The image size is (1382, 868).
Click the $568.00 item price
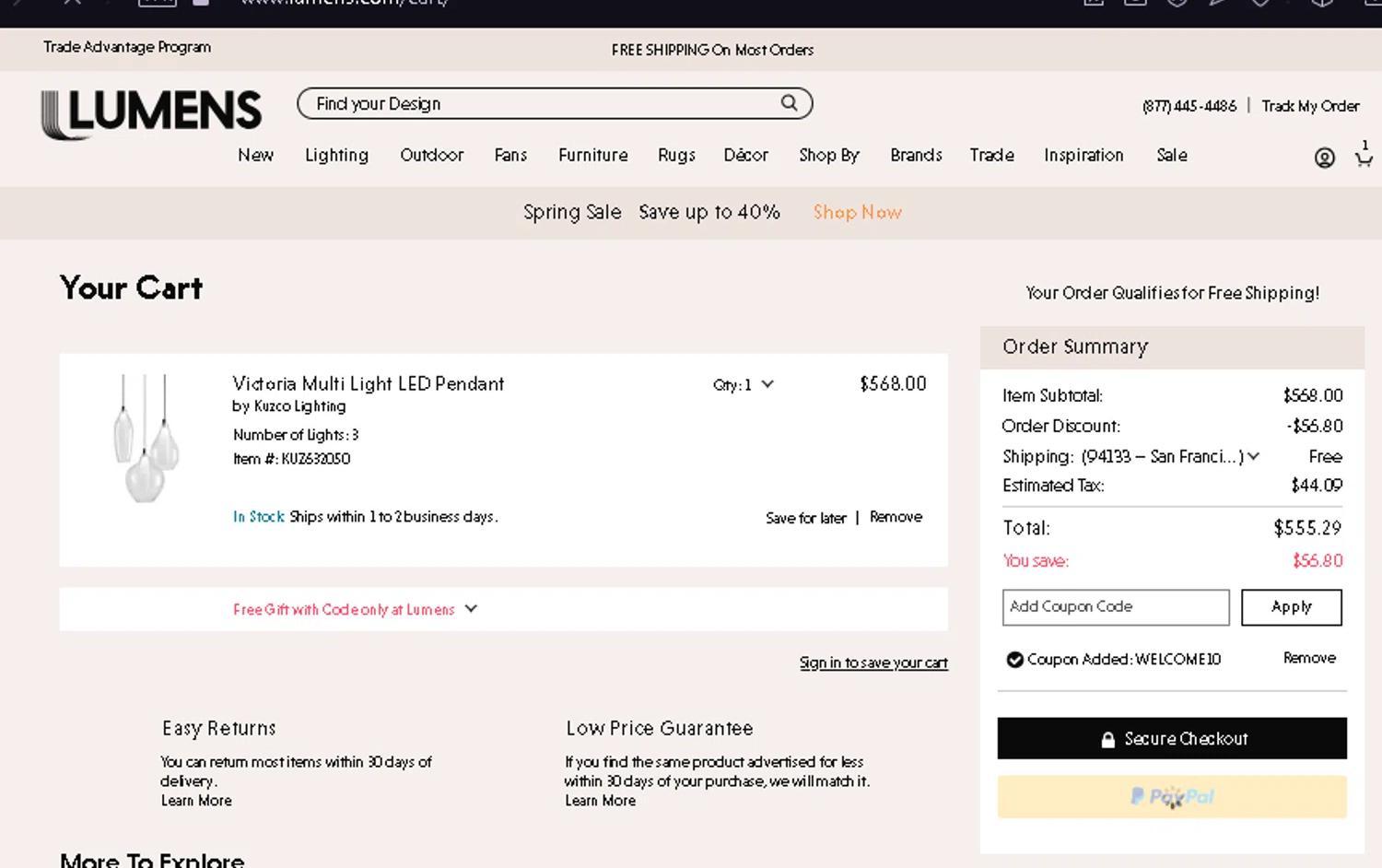893,384
